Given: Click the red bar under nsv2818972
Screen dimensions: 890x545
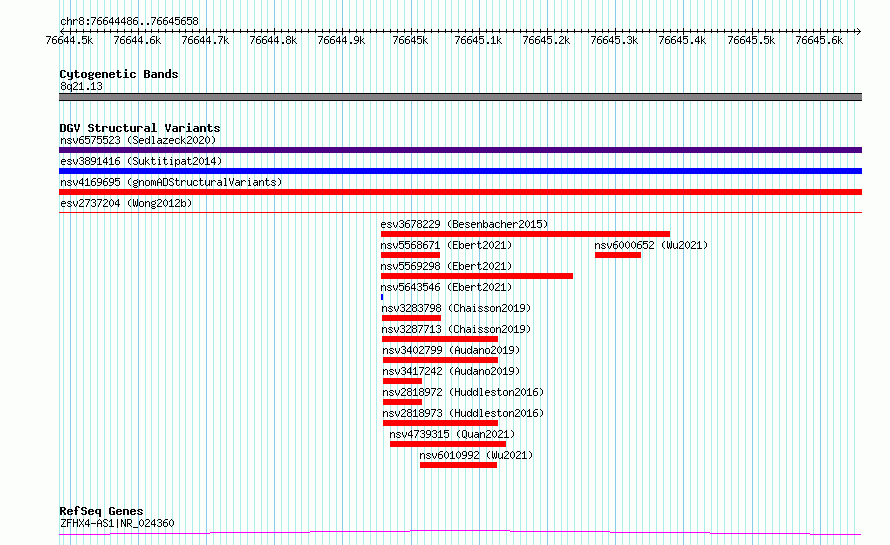Looking at the screenshot, I should tap(402, 402).
